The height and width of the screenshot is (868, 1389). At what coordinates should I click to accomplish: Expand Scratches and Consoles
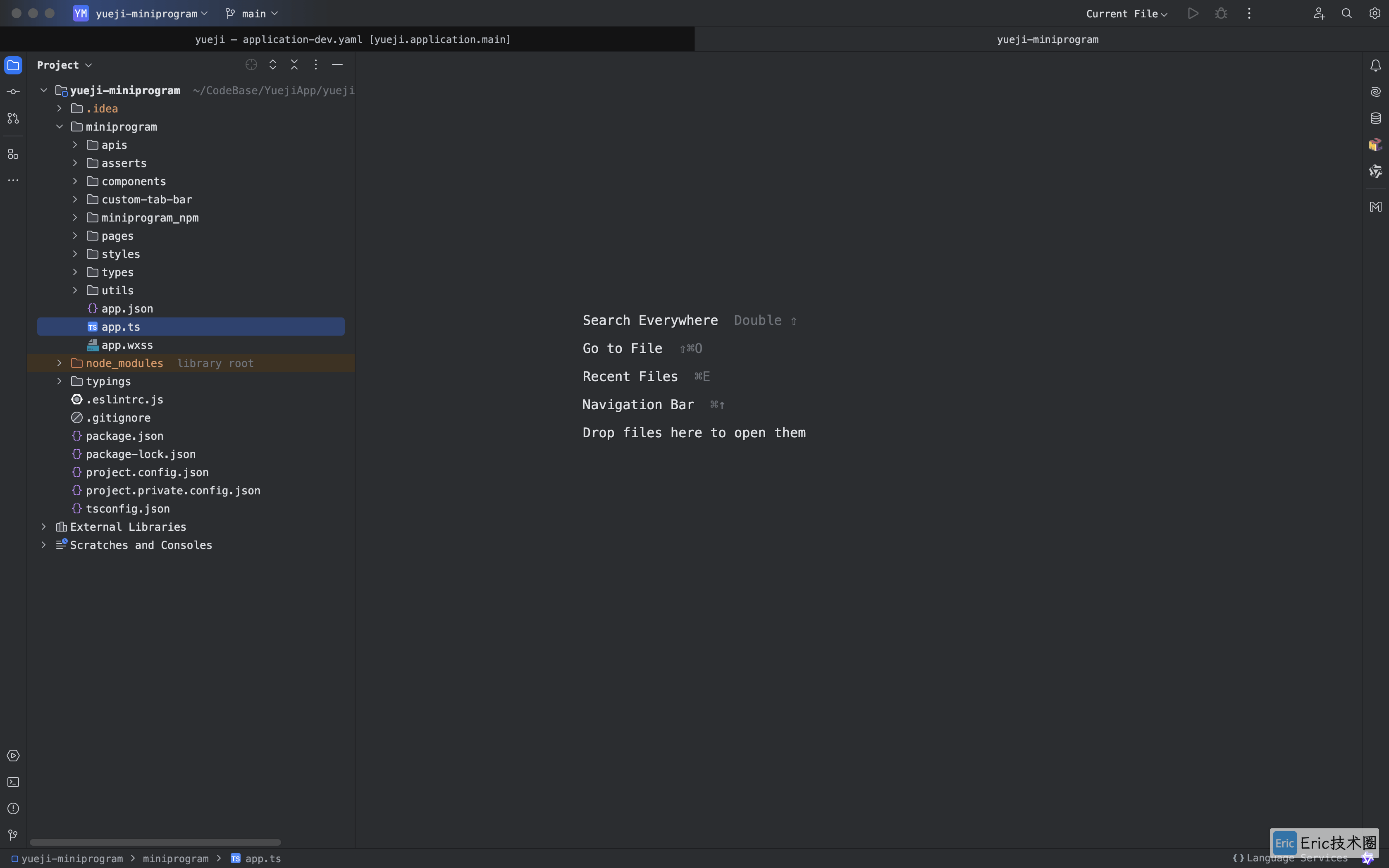(44, 545)
